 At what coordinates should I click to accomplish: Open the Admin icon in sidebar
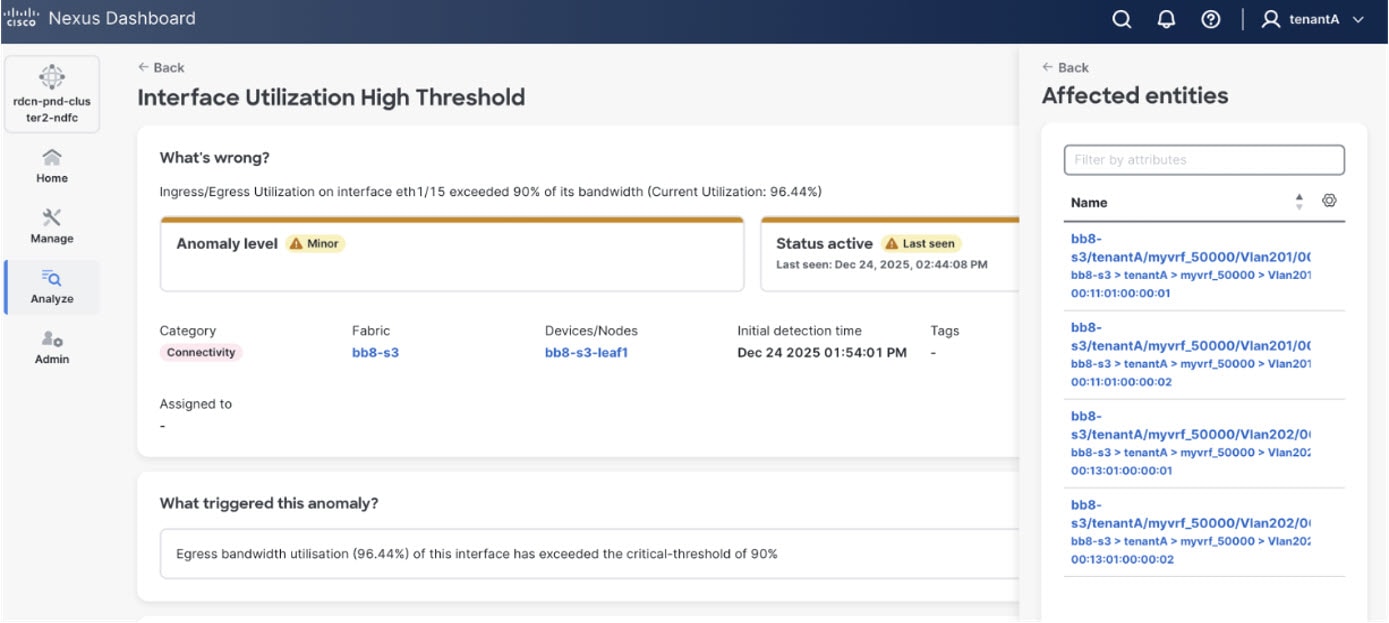(52, 340)
